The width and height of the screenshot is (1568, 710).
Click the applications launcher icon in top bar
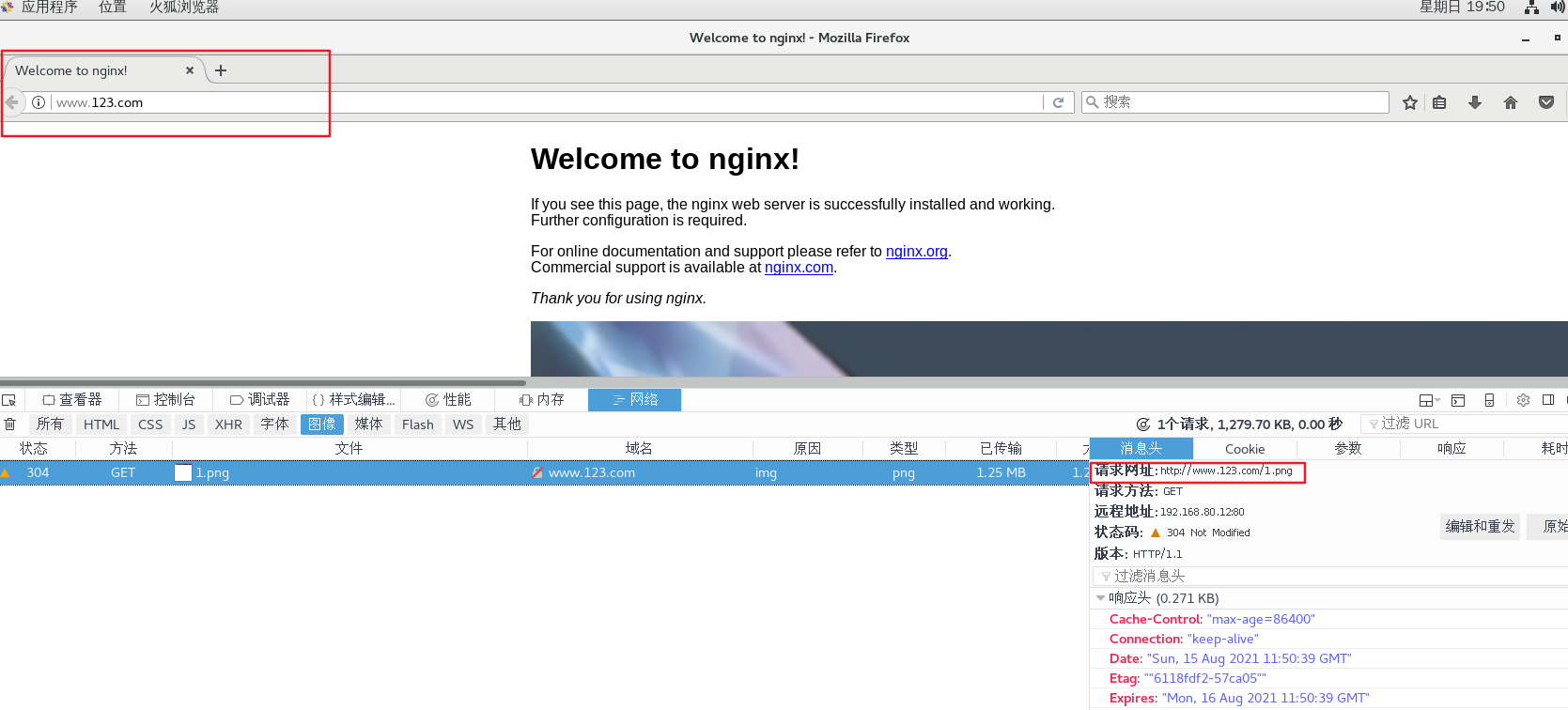coord(8,8)
